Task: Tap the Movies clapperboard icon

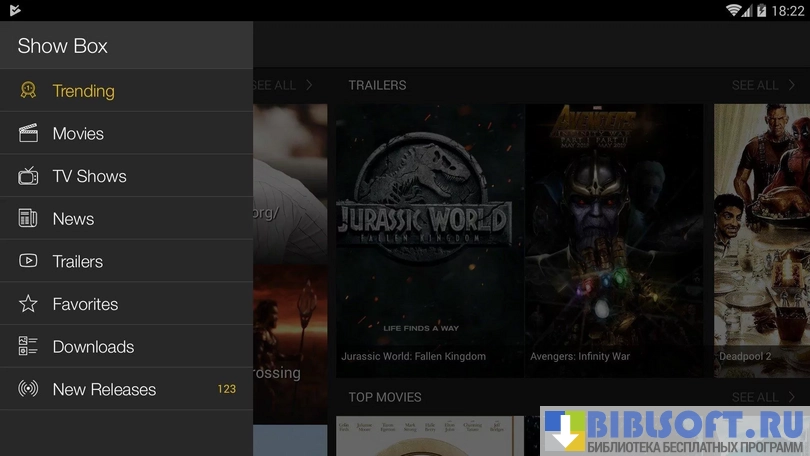Action: point(28,133)
